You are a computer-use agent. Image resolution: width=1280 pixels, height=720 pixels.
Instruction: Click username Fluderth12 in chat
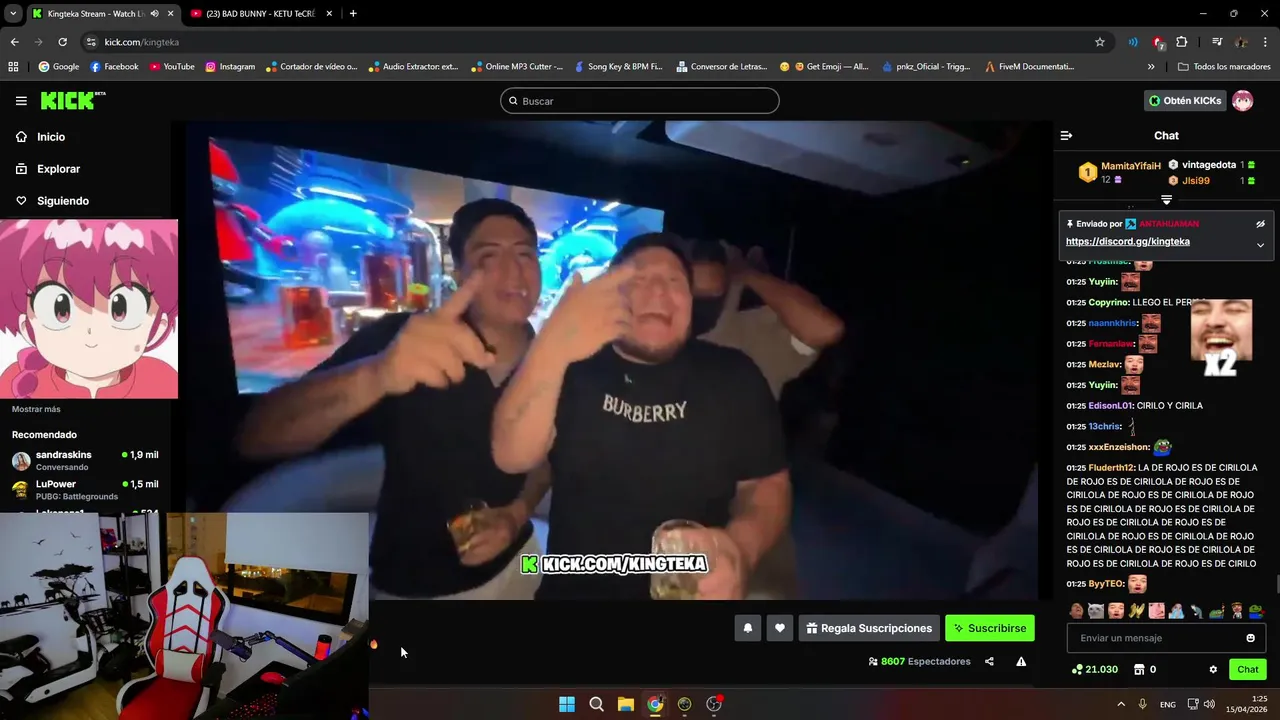pos(1111,468)
